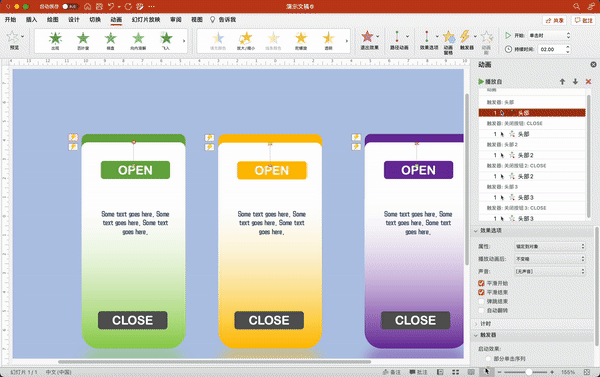Select the 飞入 (Fly In) entrance effect
The height and width of the screenshot is (377, 600).
pyautogui.click(x=166, y=41)
